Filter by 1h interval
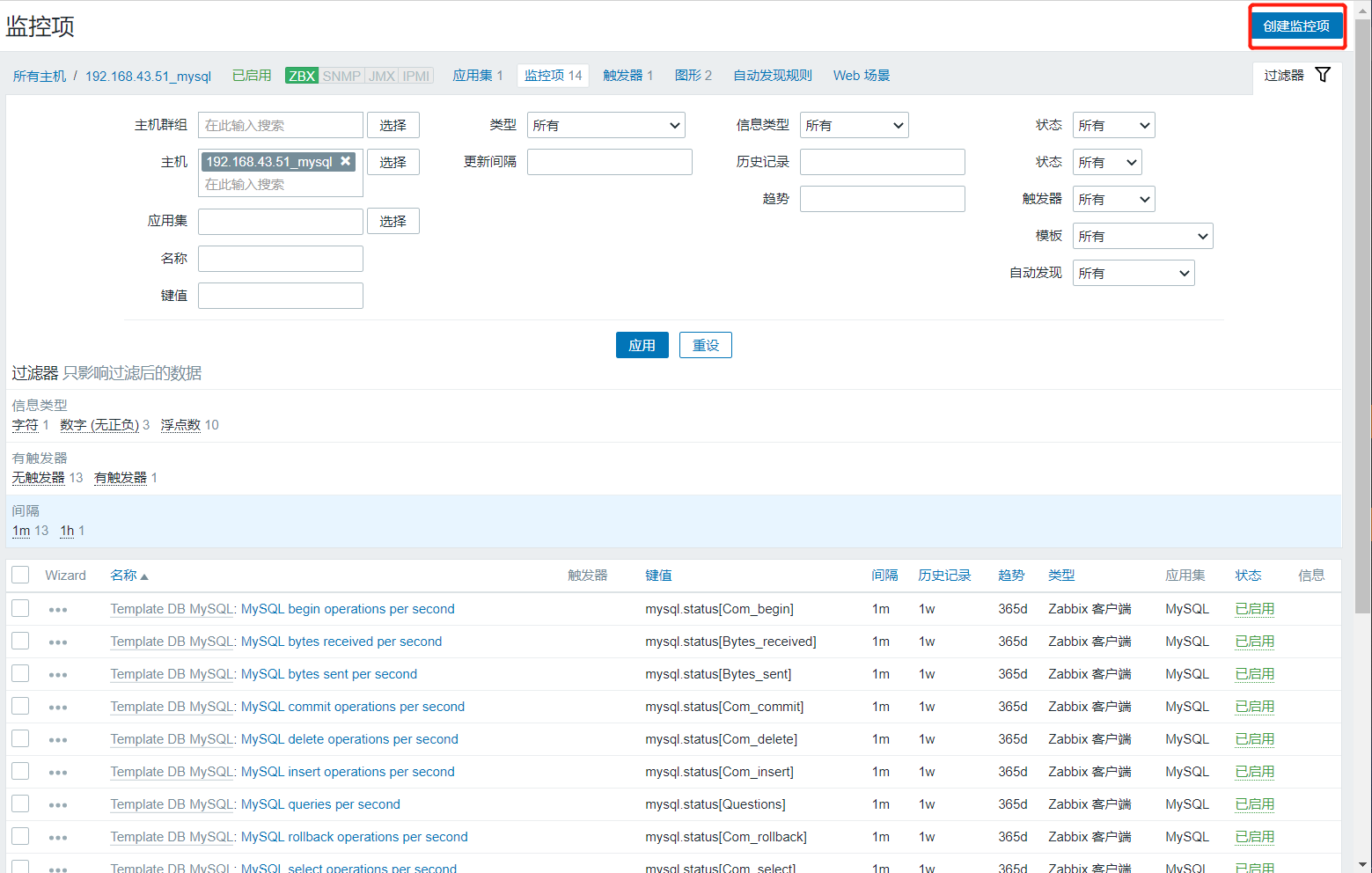This screenshot has height=873, width=1372. (67, 531)
